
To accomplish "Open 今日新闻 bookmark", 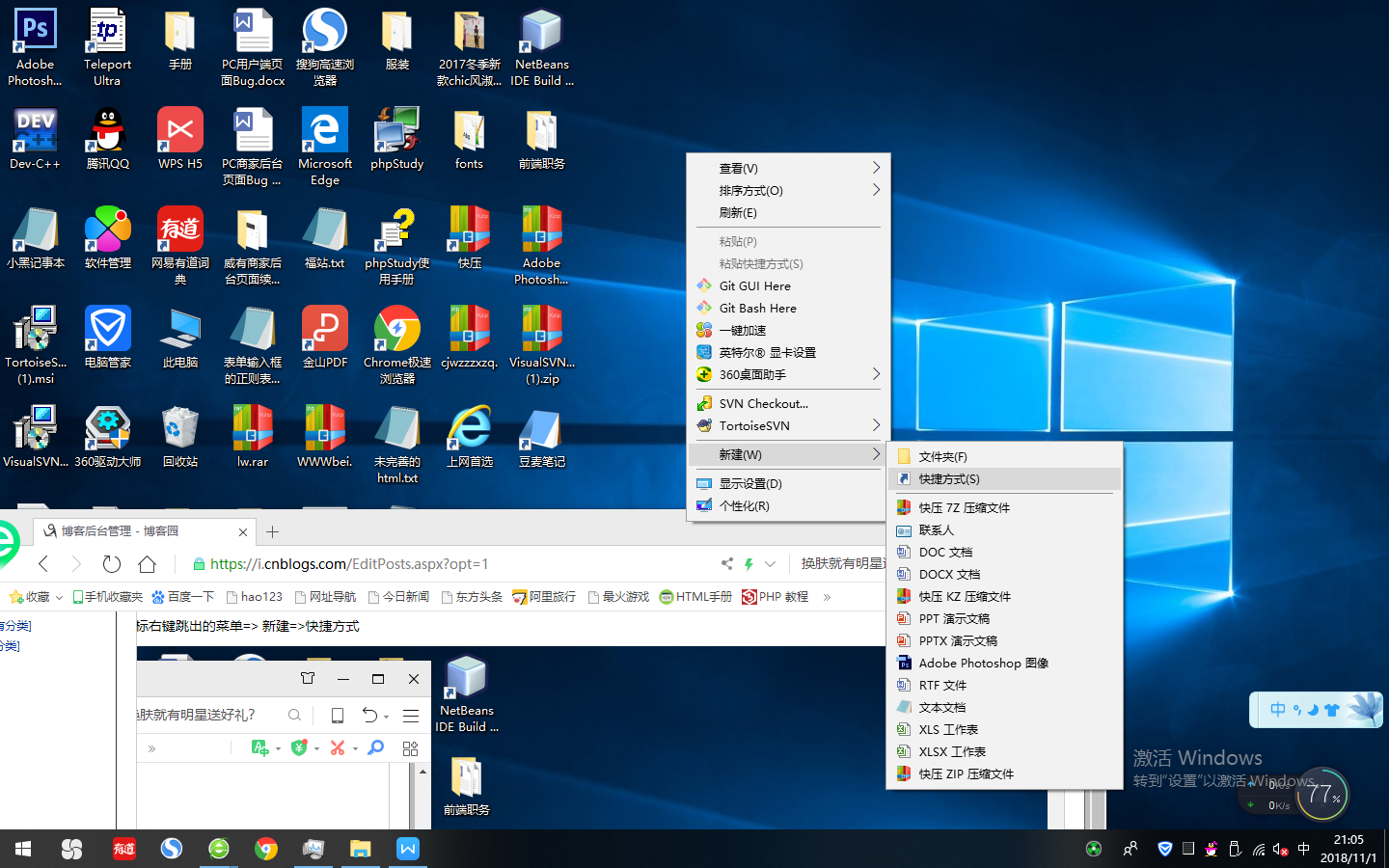I will [398, 597].
